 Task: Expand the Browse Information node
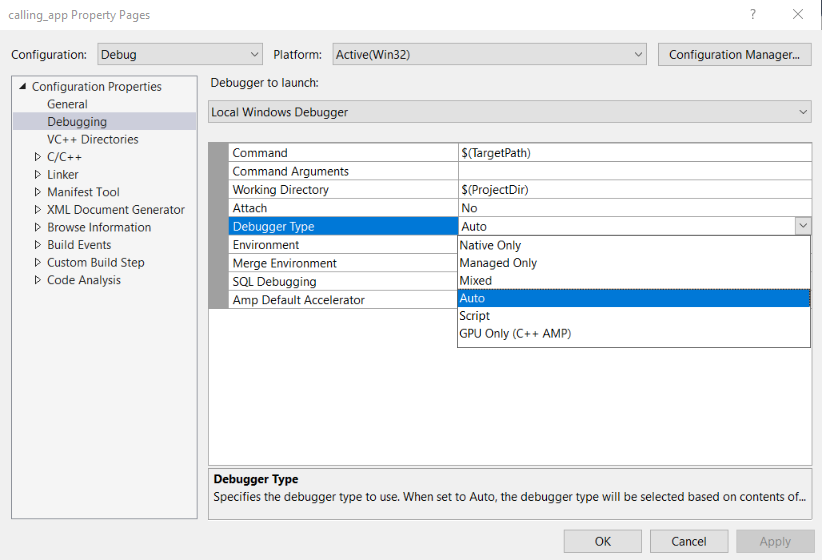tap(38, 227)
